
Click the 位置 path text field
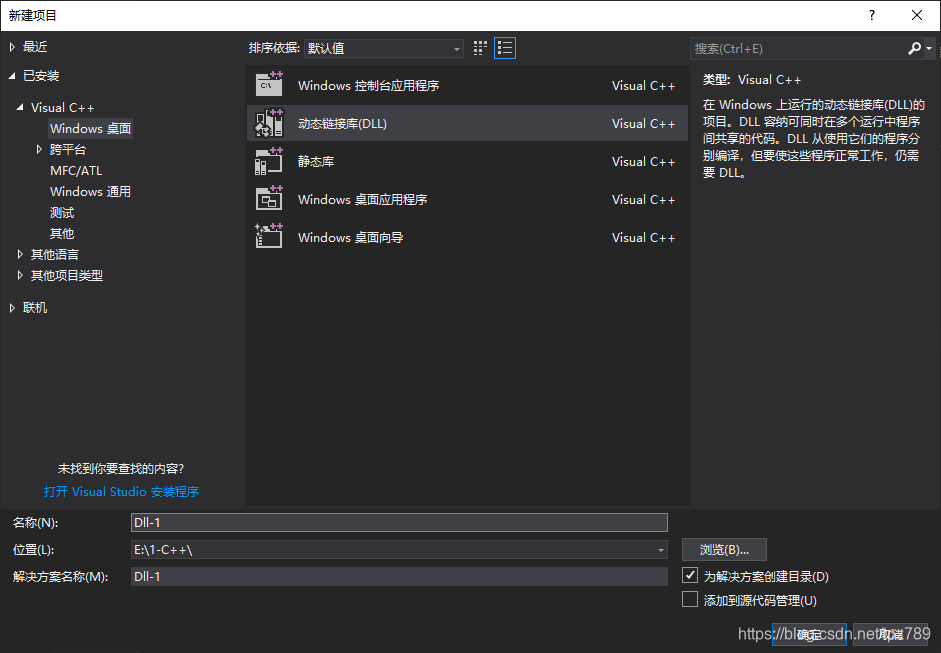pos(392,550)
